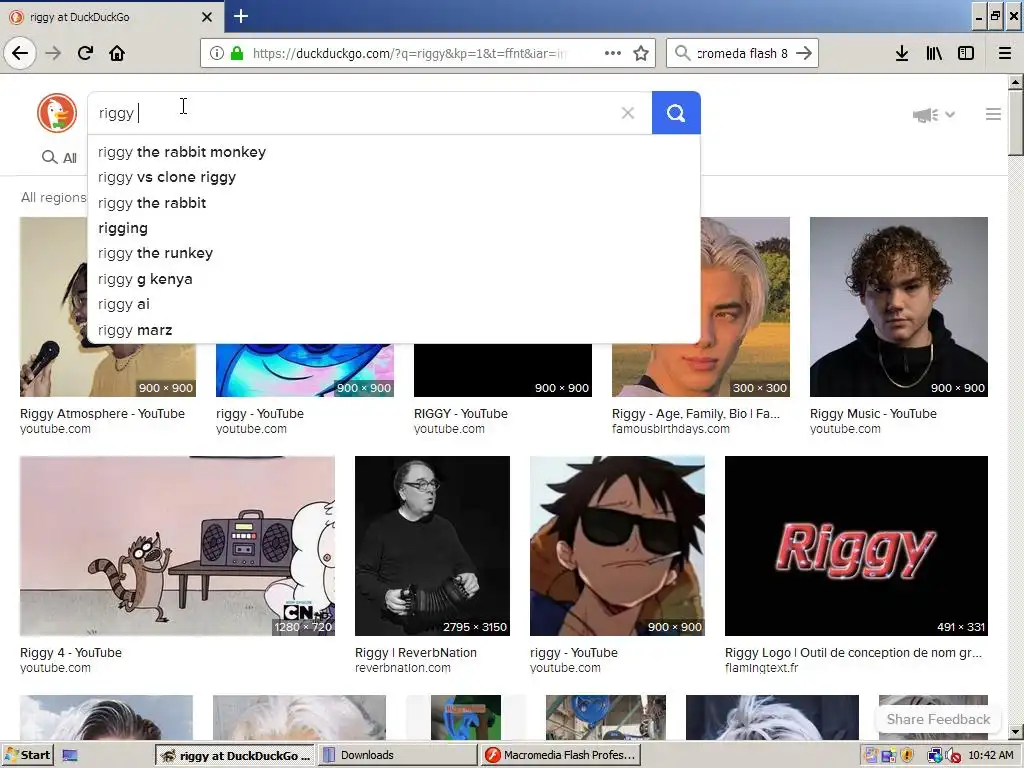Open Riggy Music curly-hair thumbnail
This screenshot has width=1024, height=768.
[x=899, y=307]
